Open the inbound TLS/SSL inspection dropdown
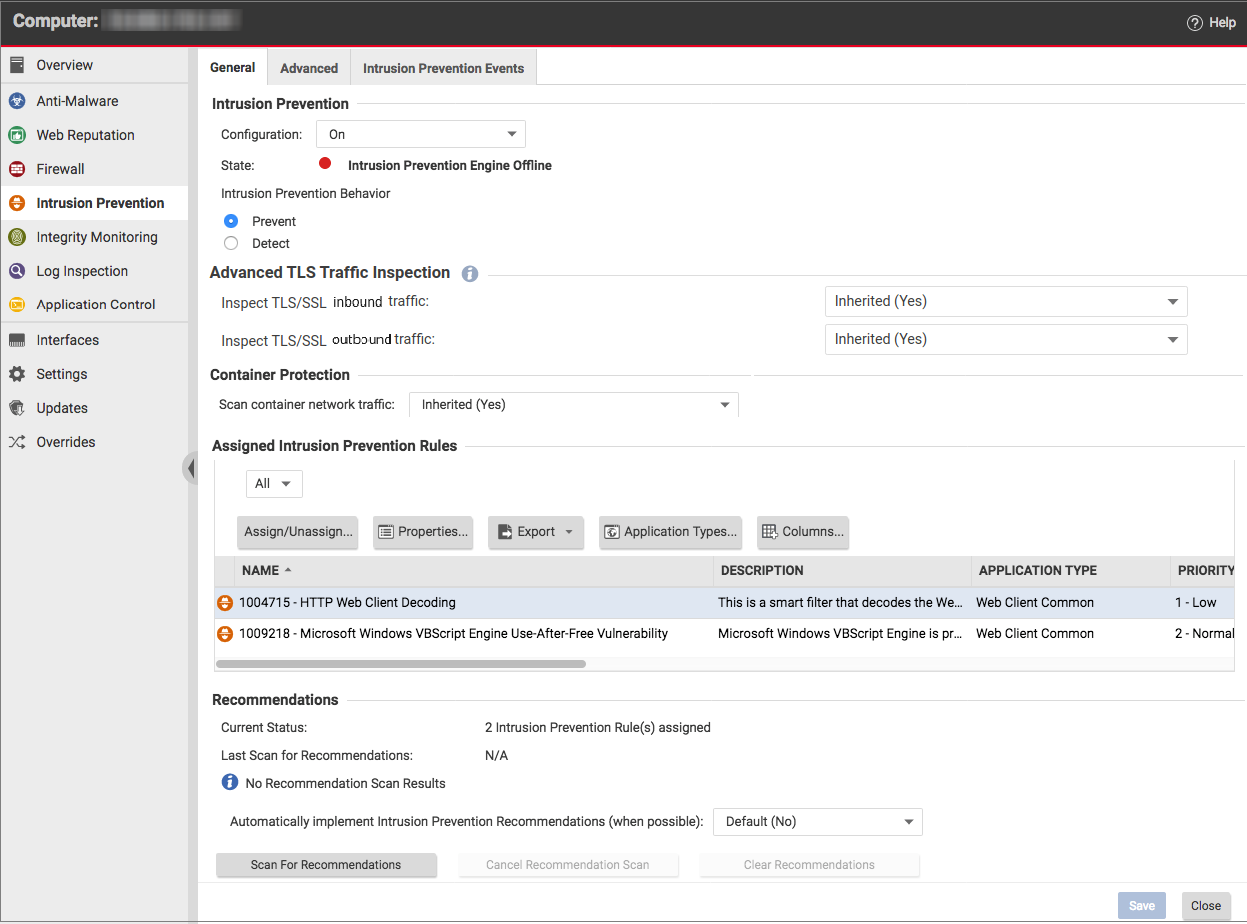Screen dimensions: 1247x924 [x=1006, y=301]
